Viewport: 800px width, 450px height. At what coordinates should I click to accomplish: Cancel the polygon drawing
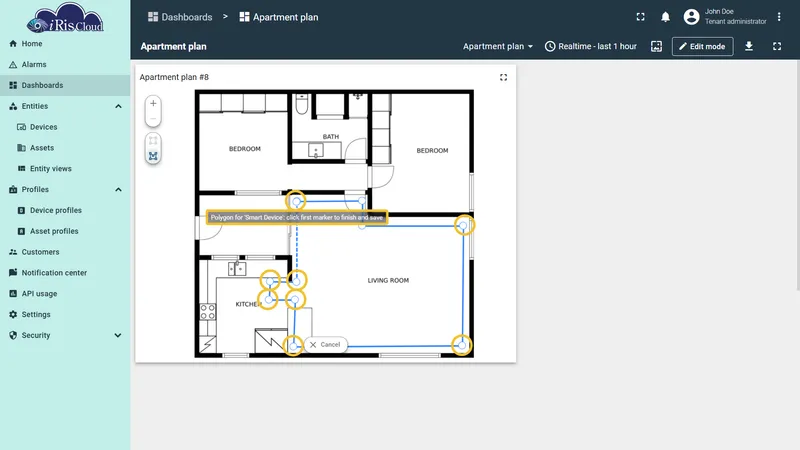(x=326, y=345)
